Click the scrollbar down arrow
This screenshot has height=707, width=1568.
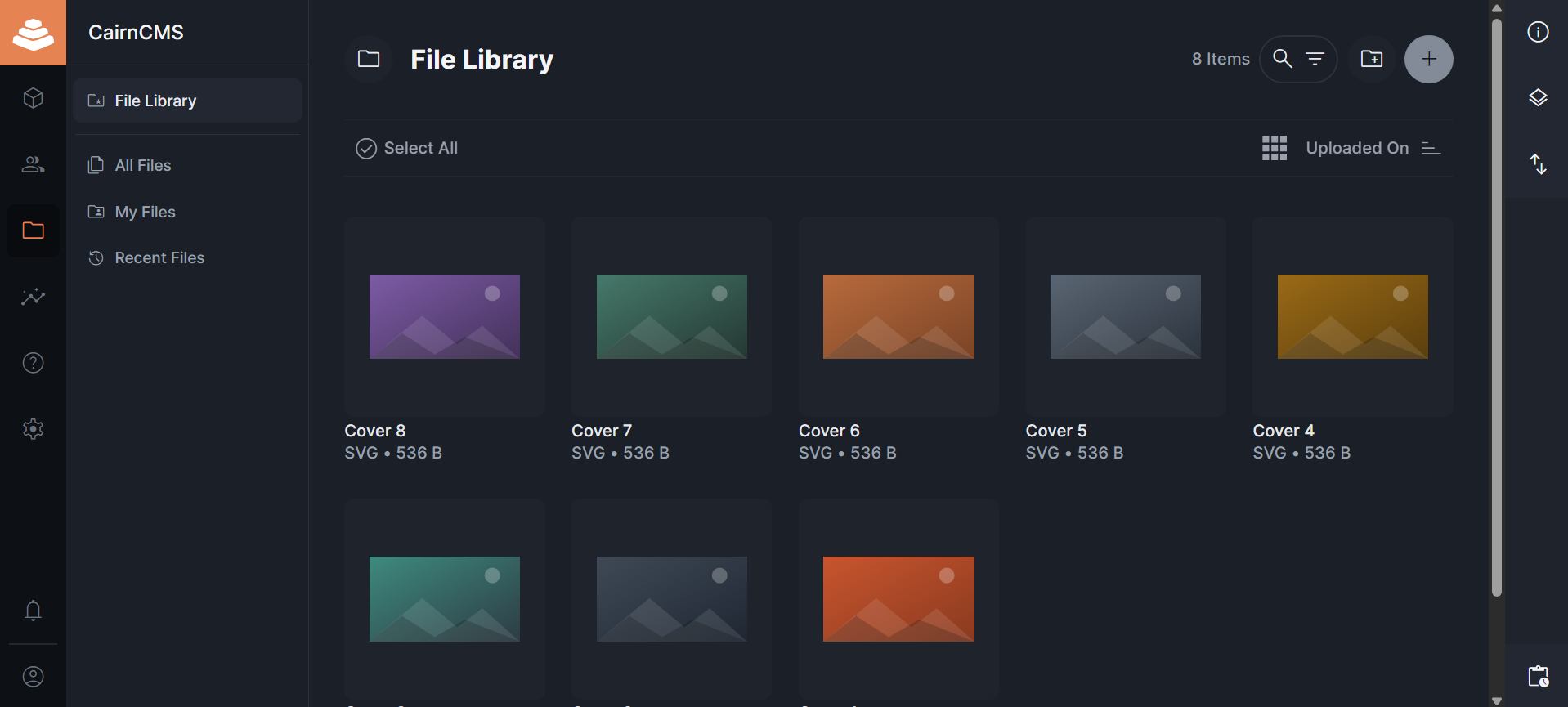tap(1497, 700)
